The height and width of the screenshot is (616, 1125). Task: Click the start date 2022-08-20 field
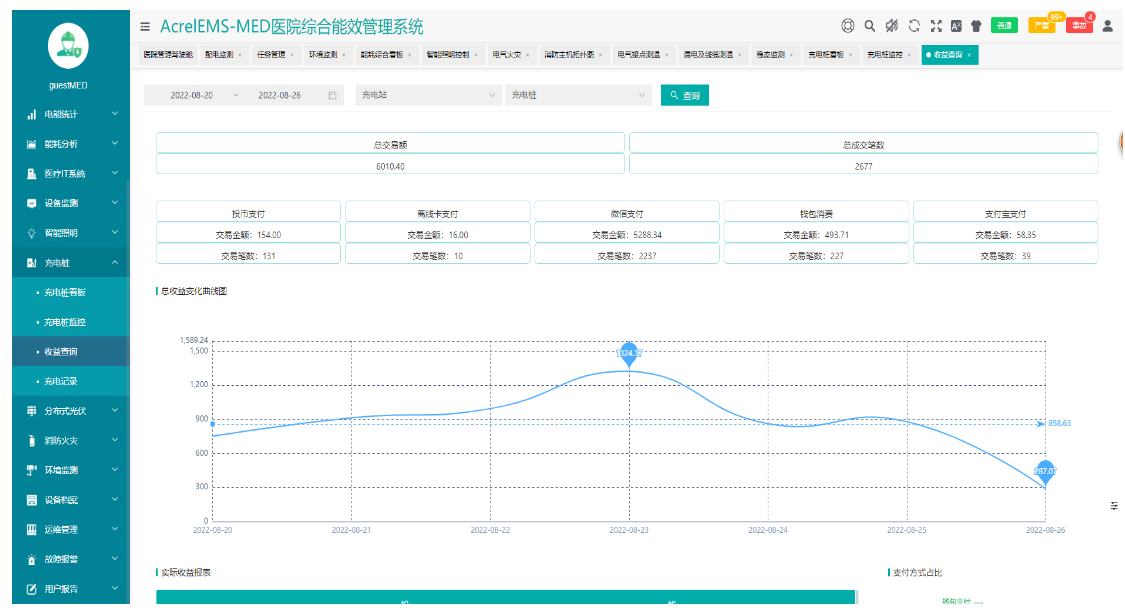tap(192, 96)
